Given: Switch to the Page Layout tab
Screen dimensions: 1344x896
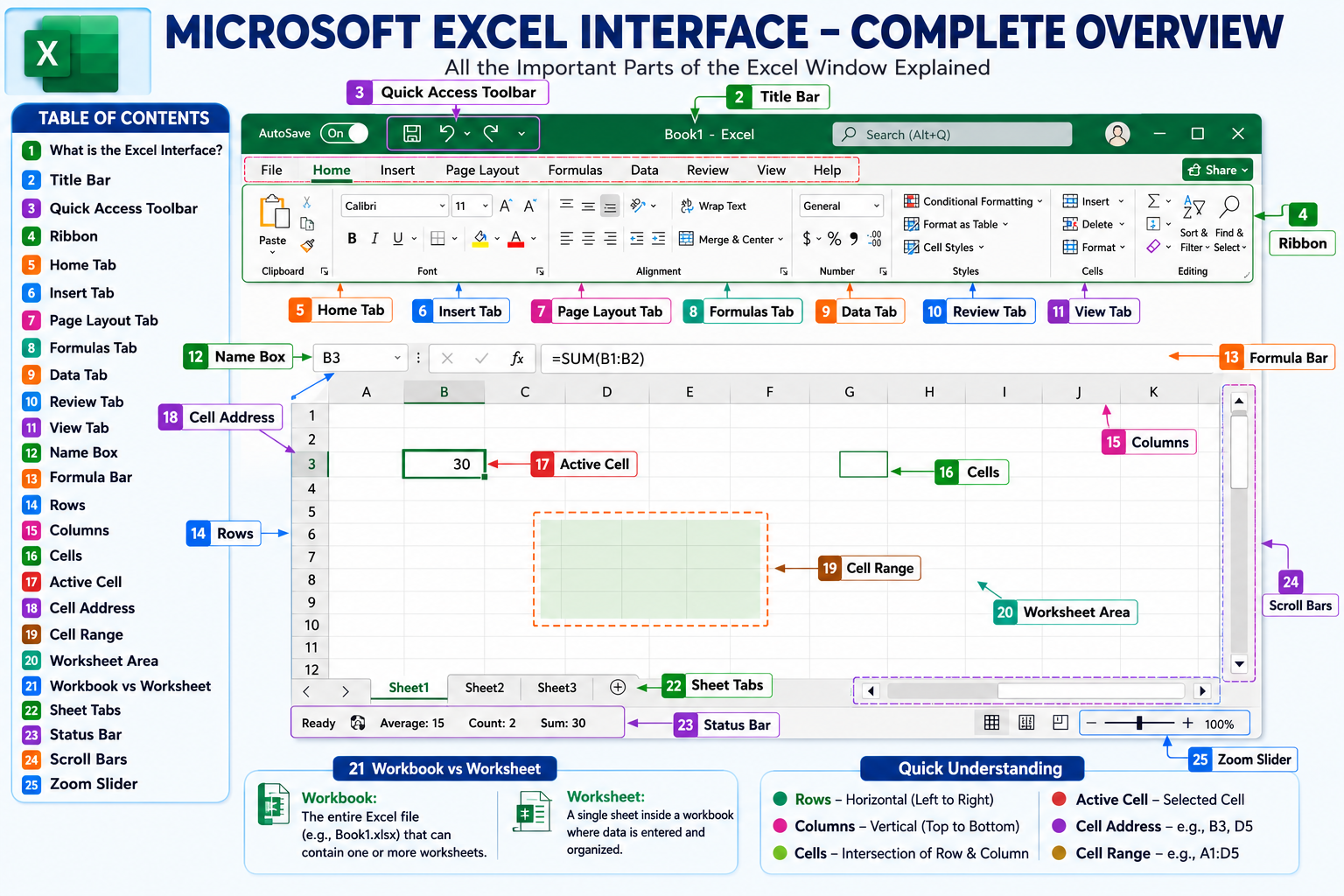Looking at the screenshot, I should (482, 170).
